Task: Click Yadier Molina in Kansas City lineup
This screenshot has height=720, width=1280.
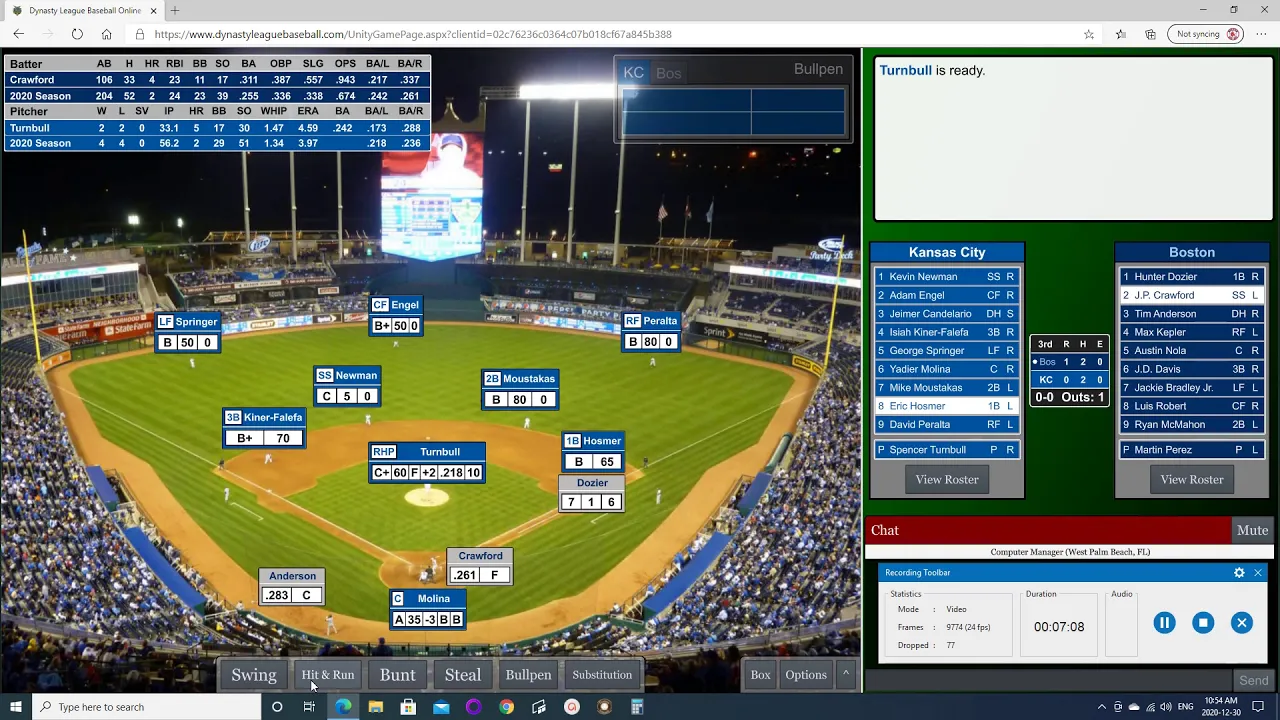Action: pyautogui.click(x=947, y=369)
